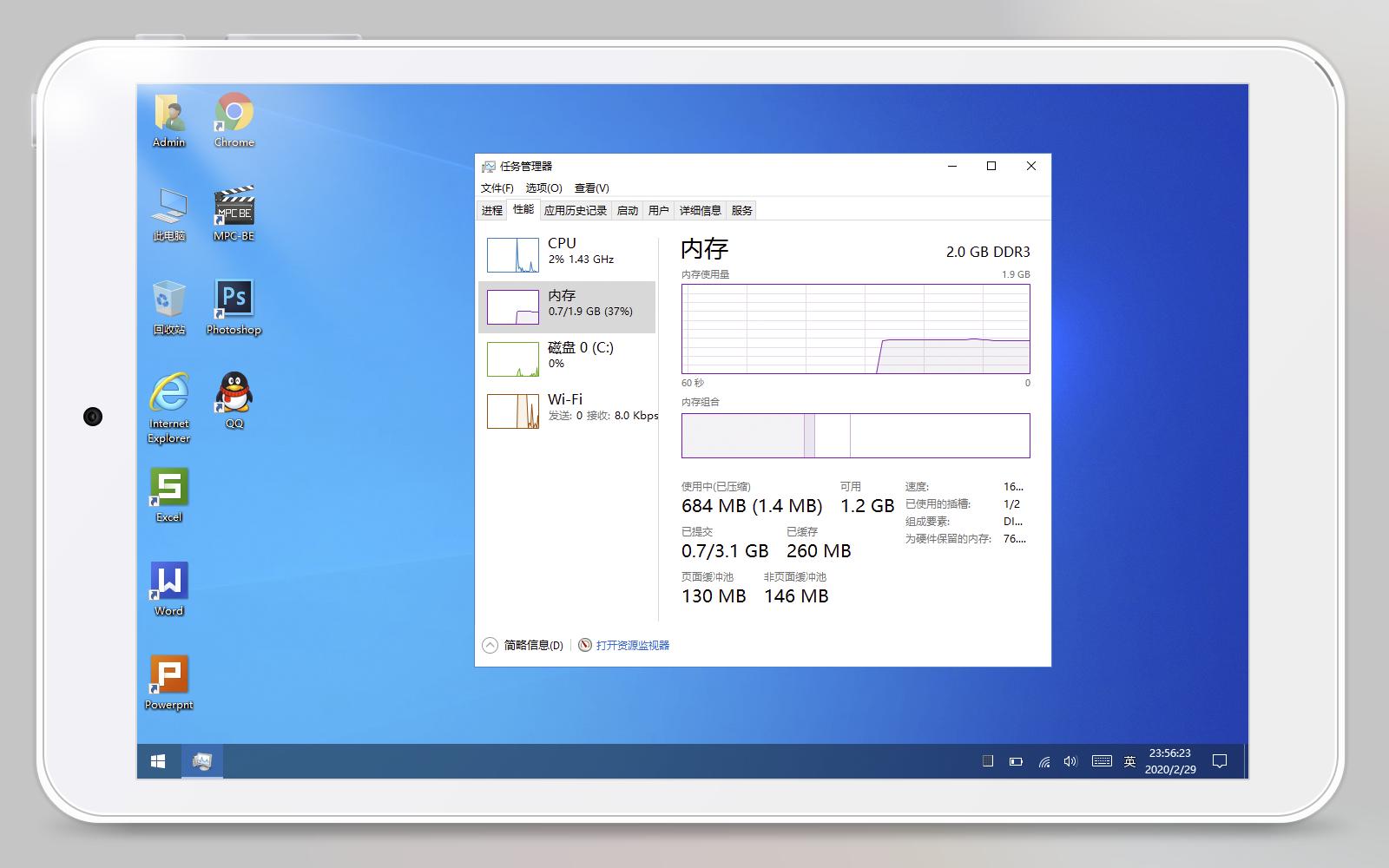Switch to the 服务 tab

[x=742, y=209]
